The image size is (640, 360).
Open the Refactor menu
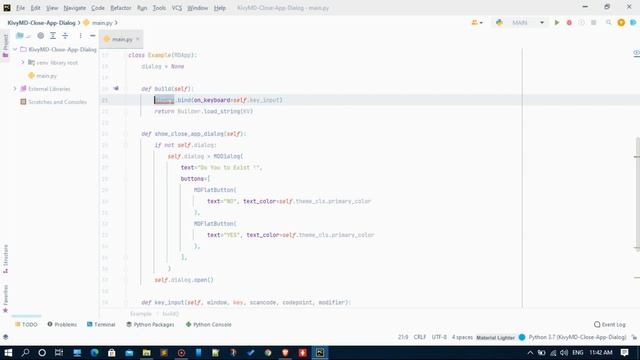(121, 8)
